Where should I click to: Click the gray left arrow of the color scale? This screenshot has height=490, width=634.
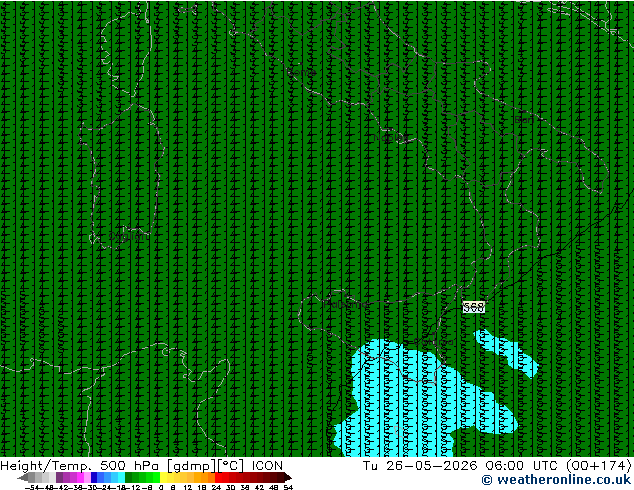point(23,478)
